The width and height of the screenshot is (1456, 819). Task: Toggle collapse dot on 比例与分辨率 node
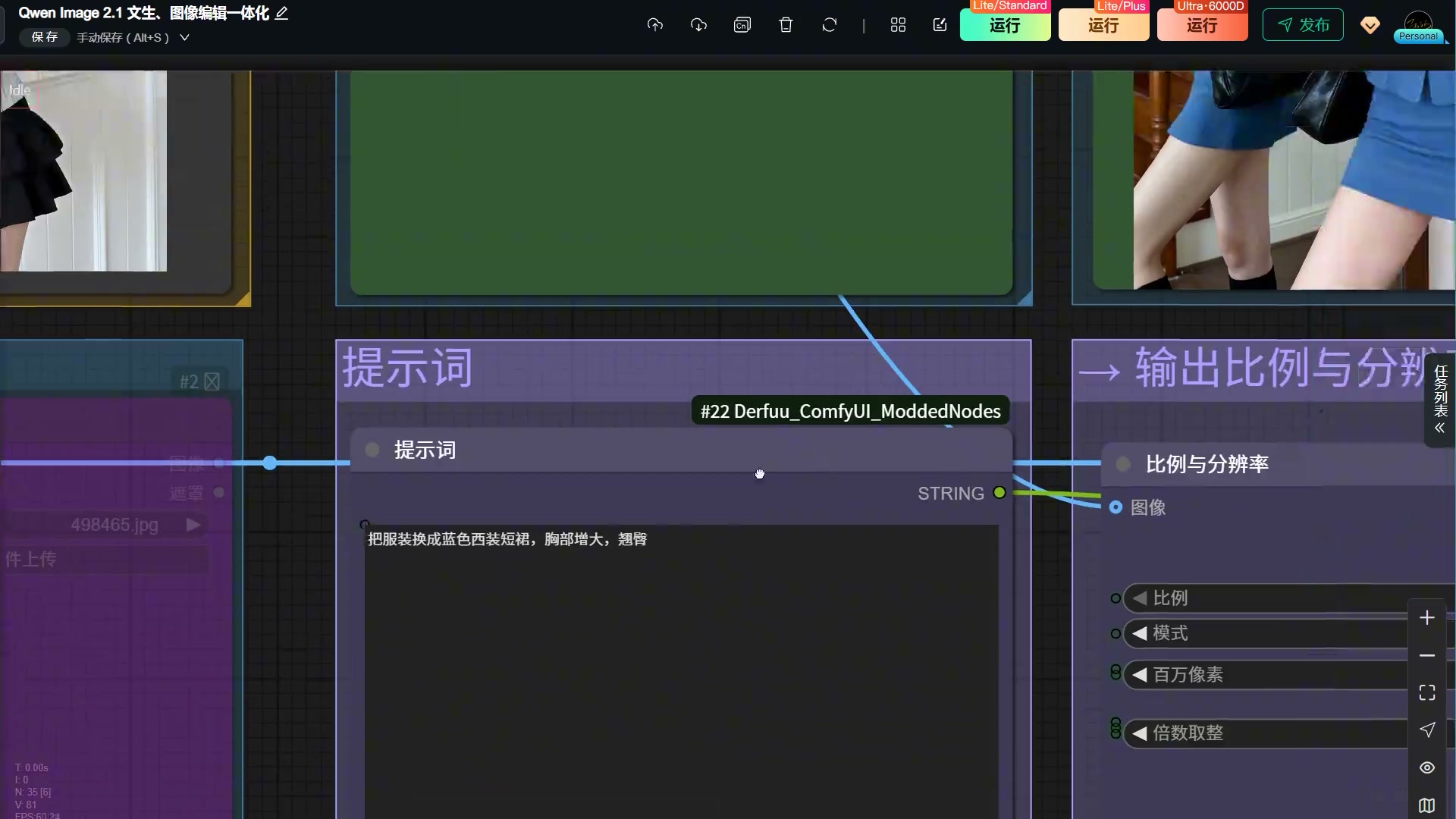point(1124,464)
